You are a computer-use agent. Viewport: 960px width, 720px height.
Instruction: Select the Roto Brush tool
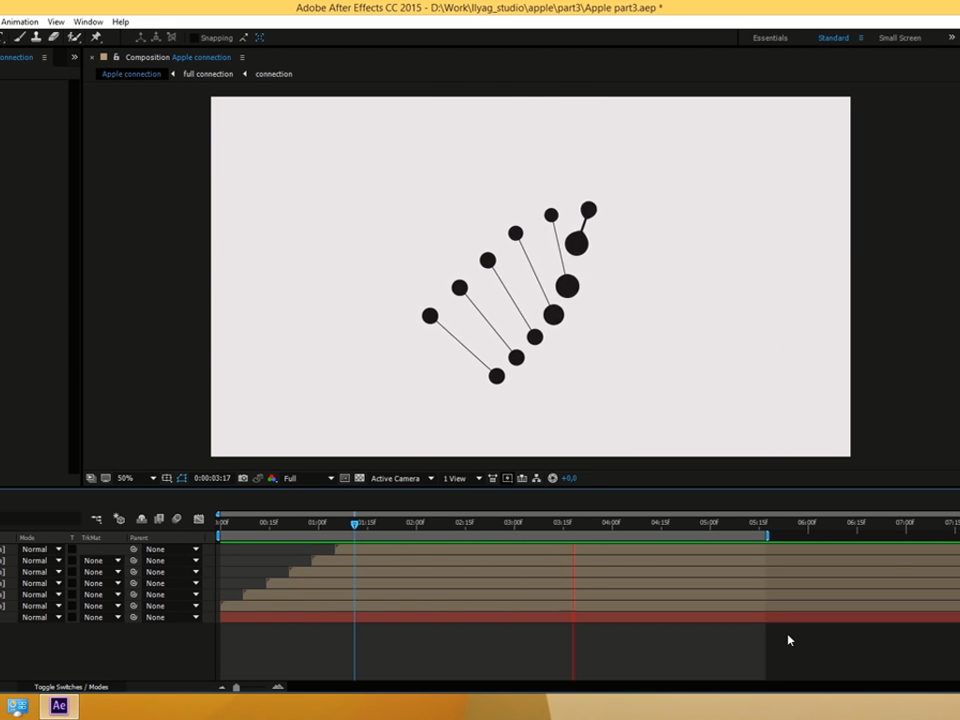pyautogui.click(x=74, y=37)
